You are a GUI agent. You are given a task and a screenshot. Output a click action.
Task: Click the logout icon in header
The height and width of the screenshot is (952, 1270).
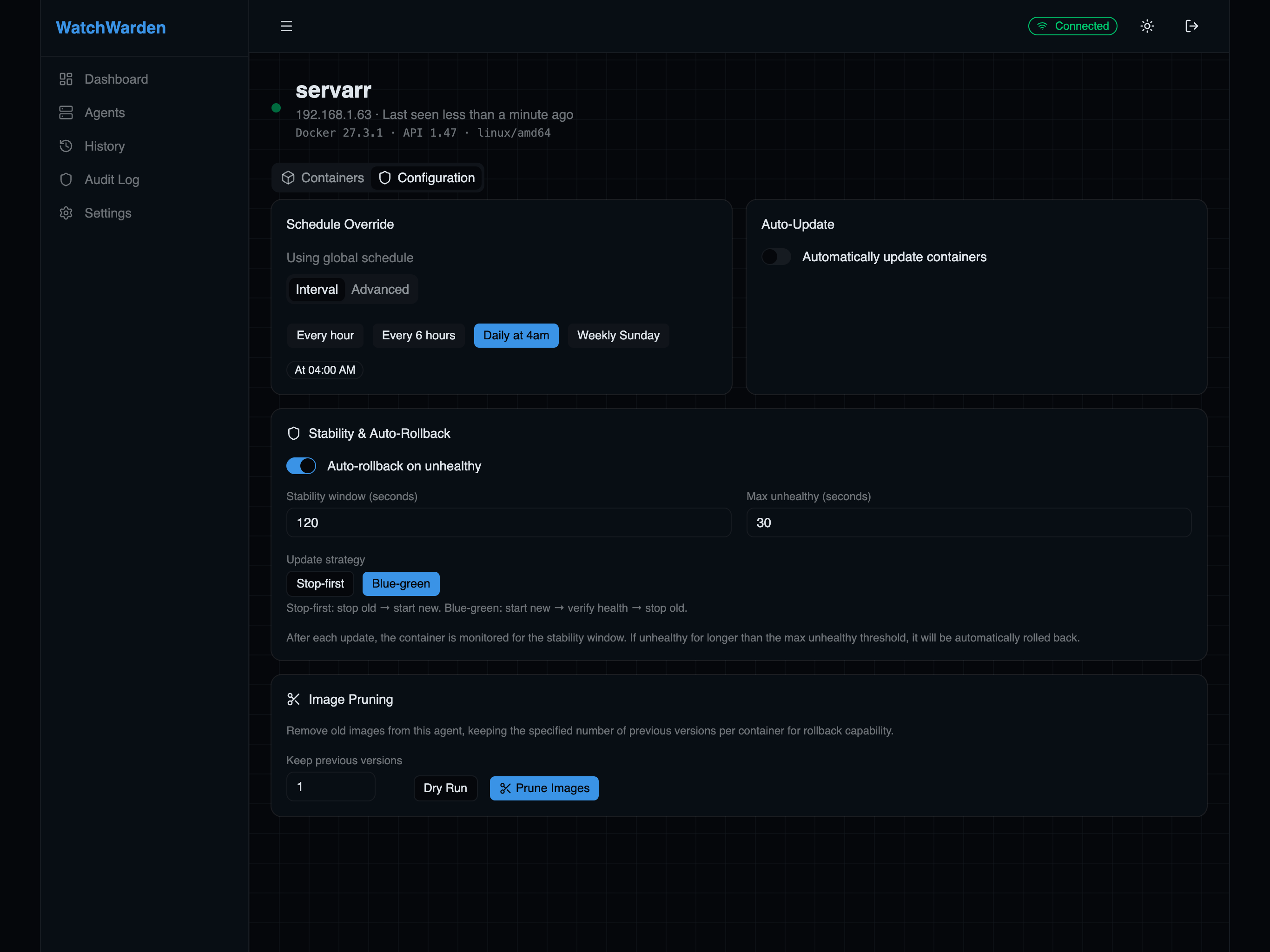pyautogui.click(x=1191, y=26)
